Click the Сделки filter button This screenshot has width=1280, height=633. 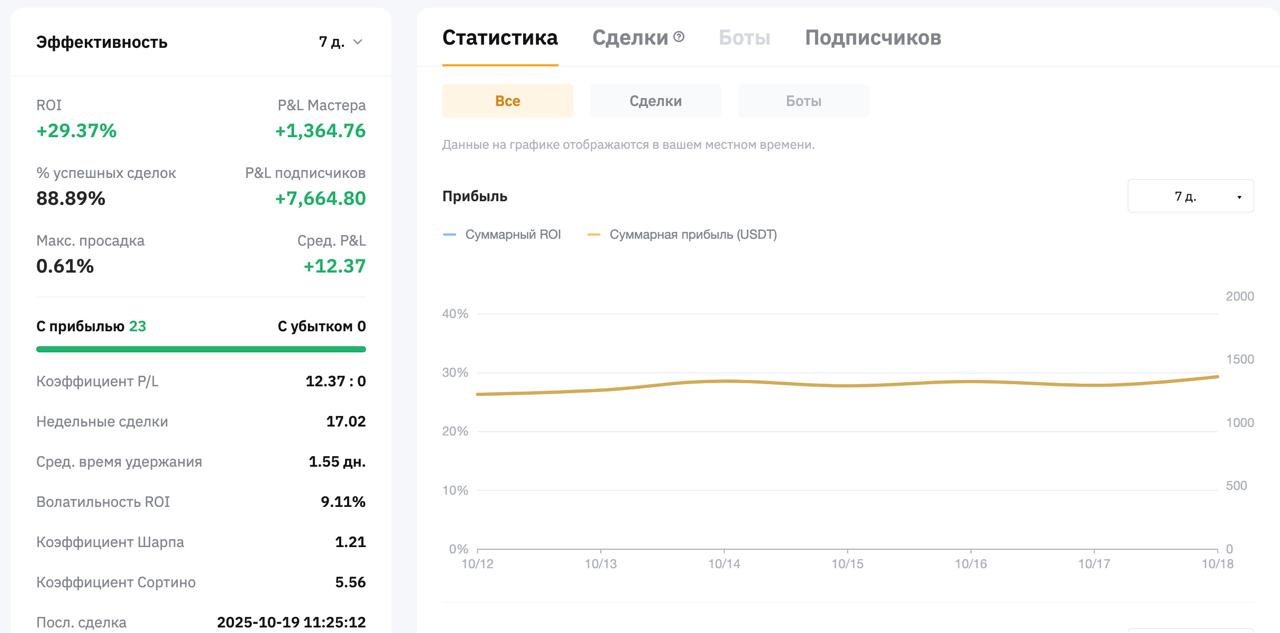(x=655, y=100)
